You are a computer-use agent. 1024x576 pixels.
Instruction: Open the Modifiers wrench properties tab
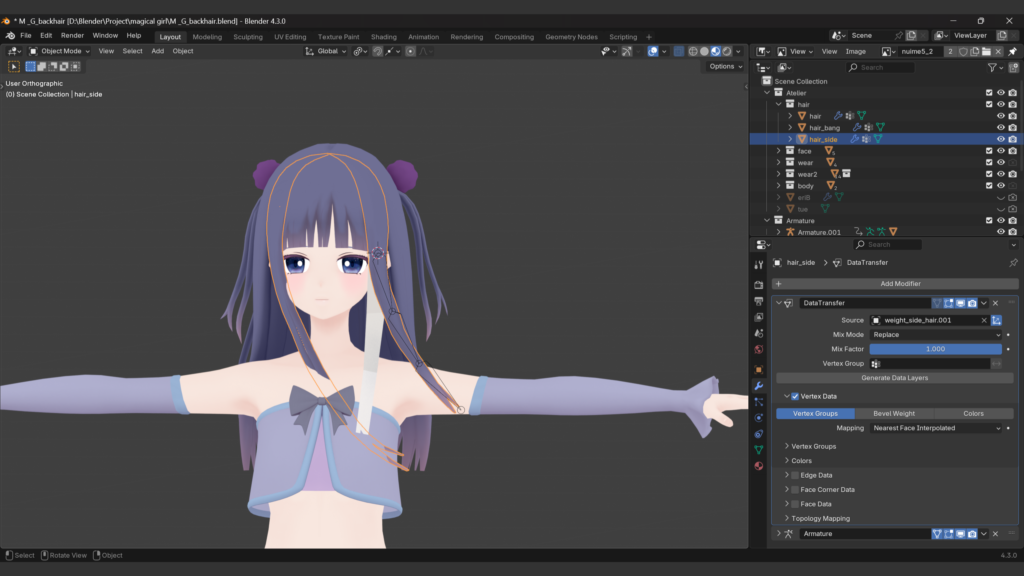tap(758, 385)
